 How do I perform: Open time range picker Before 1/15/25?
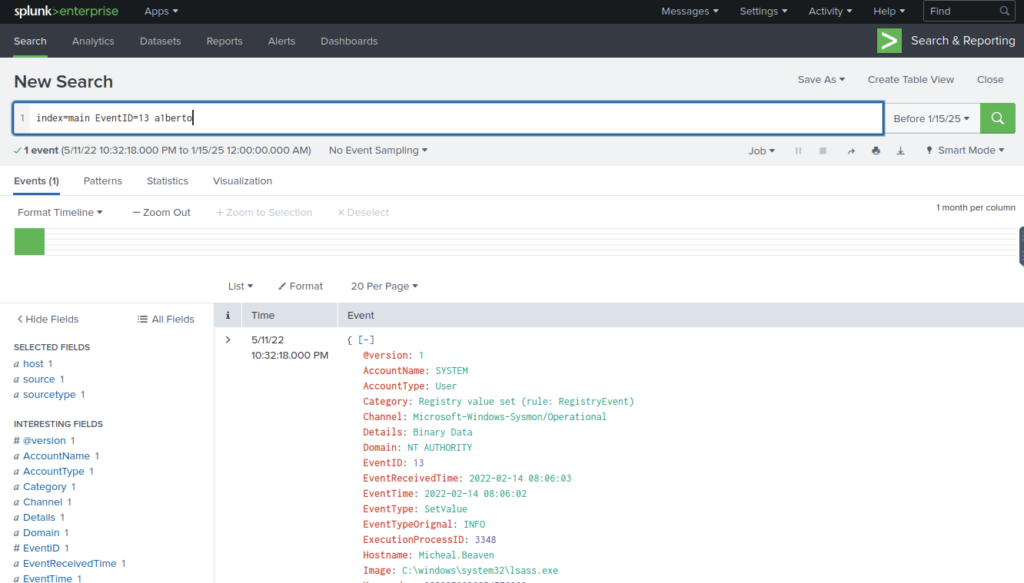click(932, 118)
